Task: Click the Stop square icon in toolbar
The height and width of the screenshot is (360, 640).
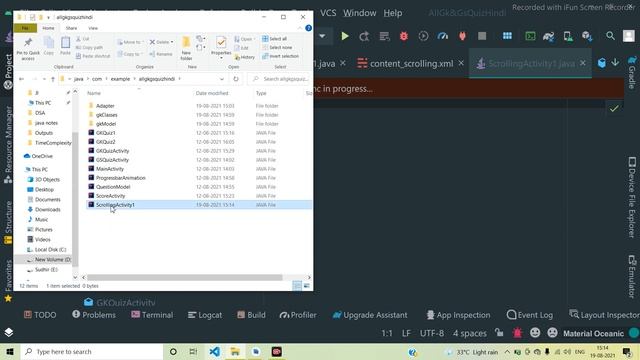Action: pos(482,36)
